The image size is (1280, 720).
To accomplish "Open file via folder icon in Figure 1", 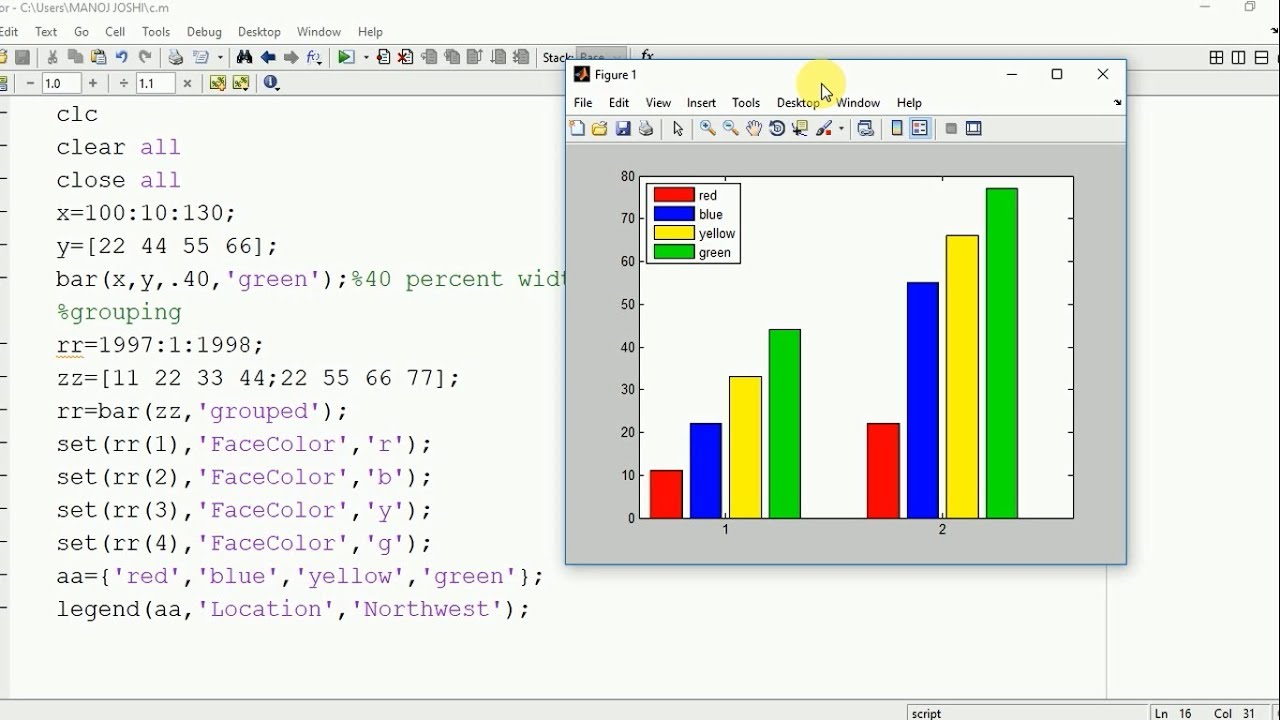I will [600, 129].
